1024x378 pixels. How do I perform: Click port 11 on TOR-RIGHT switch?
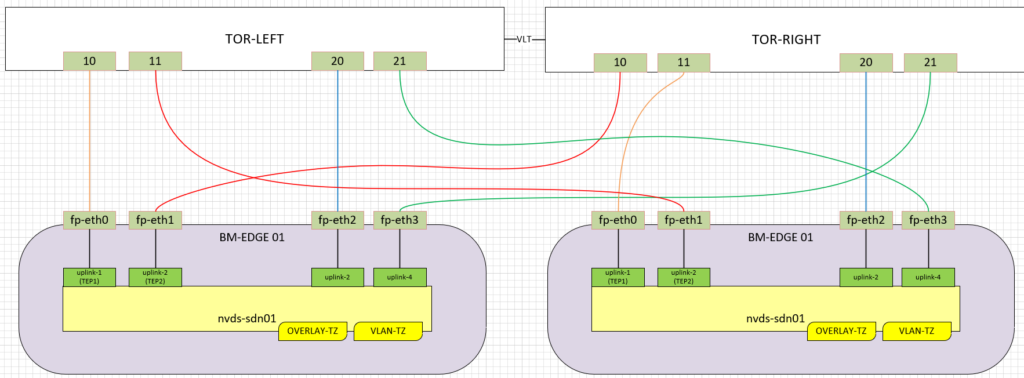coord(683,63)
